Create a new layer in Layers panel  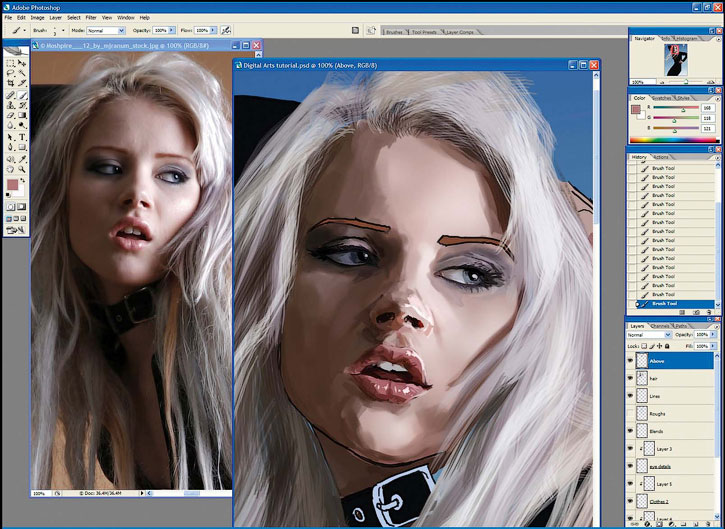697,524
